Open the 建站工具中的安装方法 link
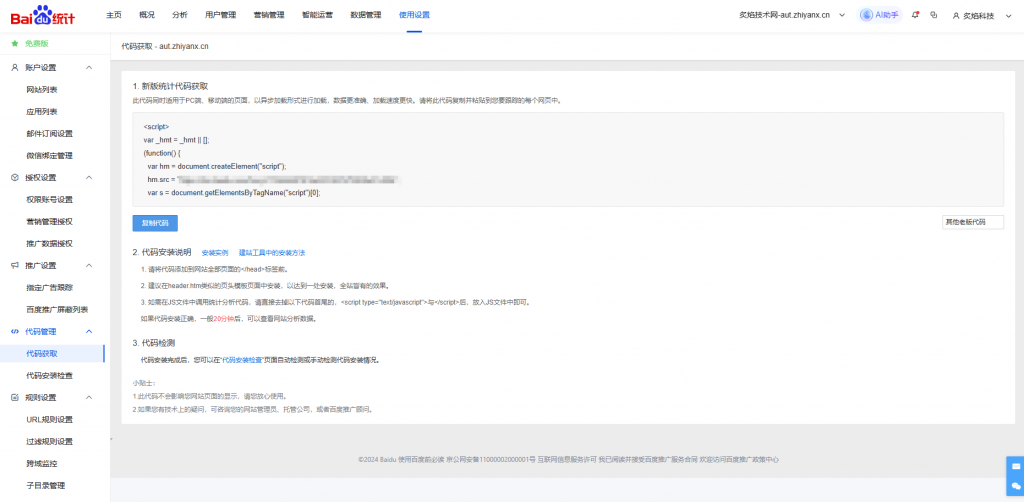The image size is (1024, 502). [x=272, y=253]
